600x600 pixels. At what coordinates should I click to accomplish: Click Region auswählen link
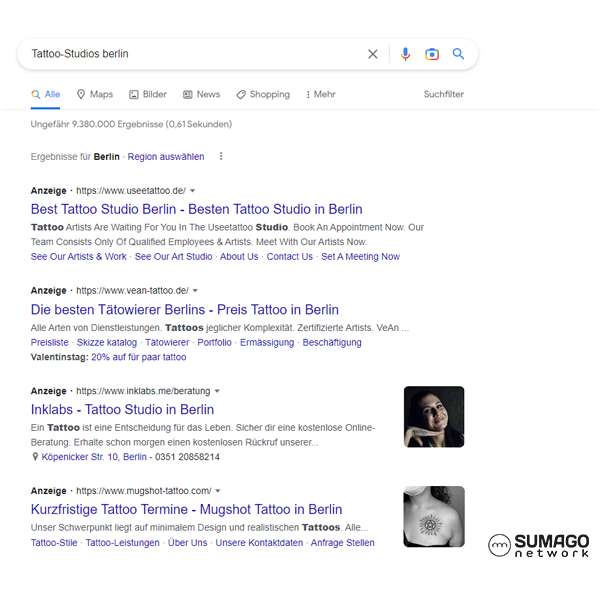166,157
